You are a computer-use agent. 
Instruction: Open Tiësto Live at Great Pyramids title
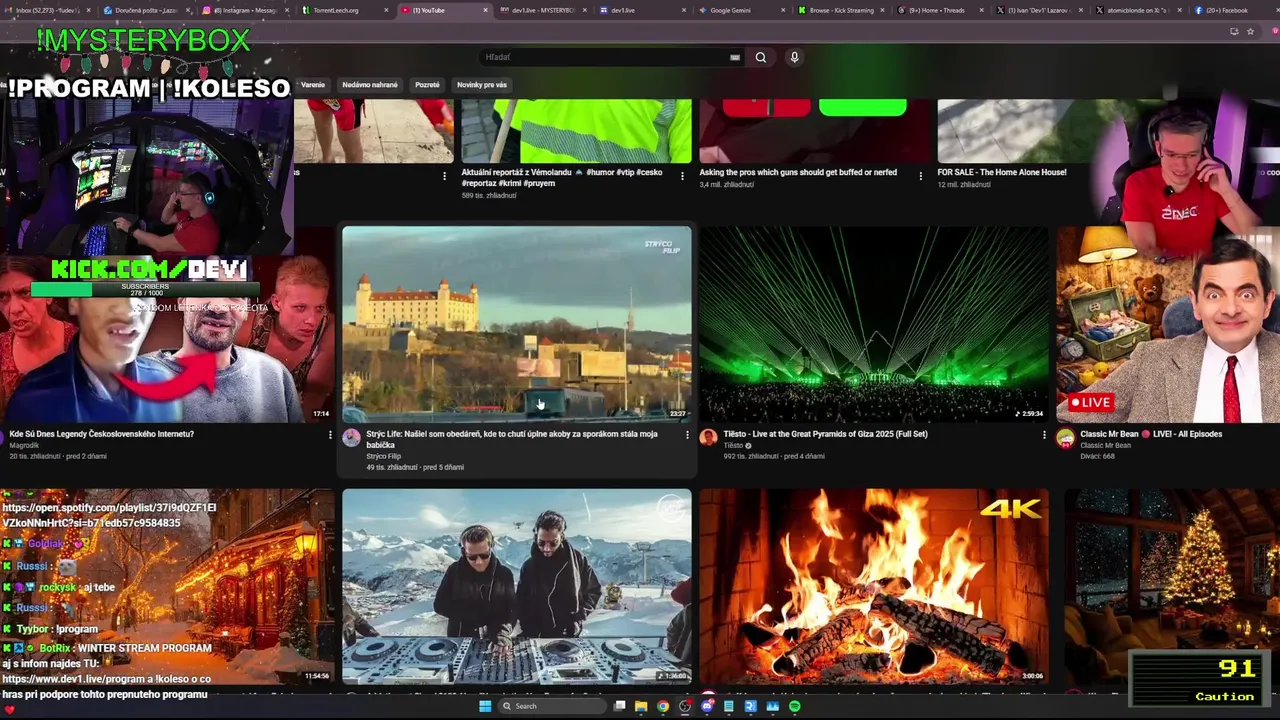point(825,434)
